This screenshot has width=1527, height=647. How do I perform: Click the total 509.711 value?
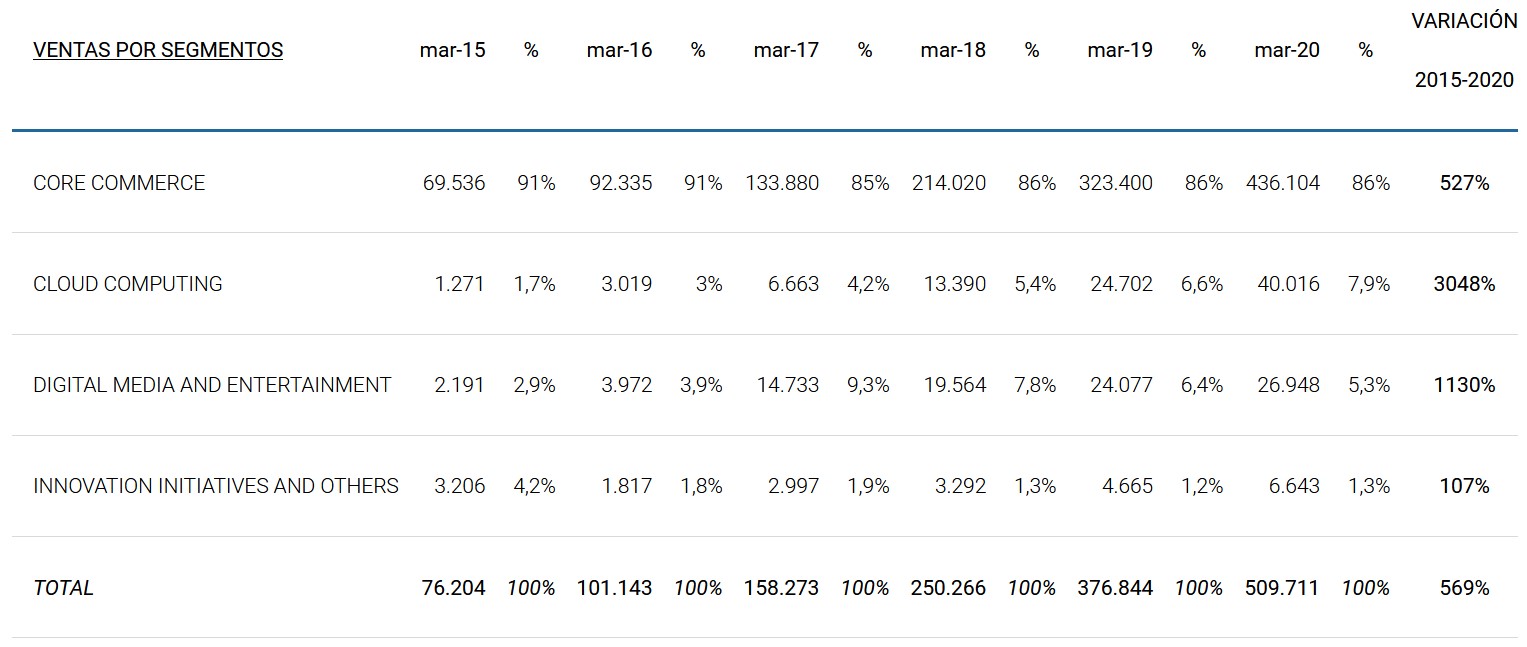(1283, 588)
